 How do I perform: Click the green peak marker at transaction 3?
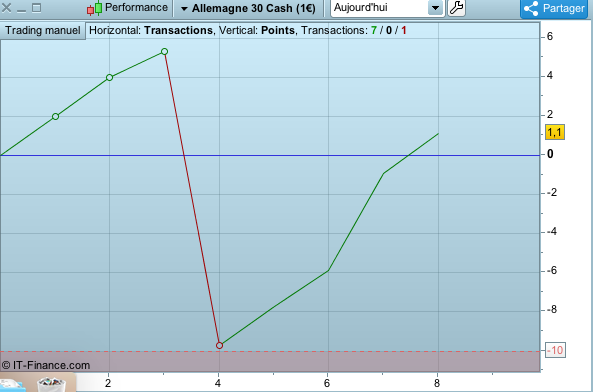point(164,51)
